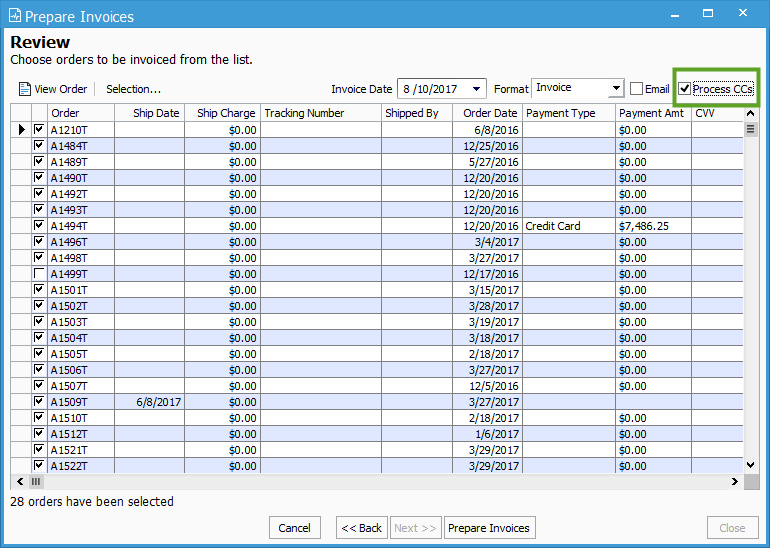Click the 12/5/2016 order date cell
Viewport: 770px width, 548px height.
click(488, 386)
